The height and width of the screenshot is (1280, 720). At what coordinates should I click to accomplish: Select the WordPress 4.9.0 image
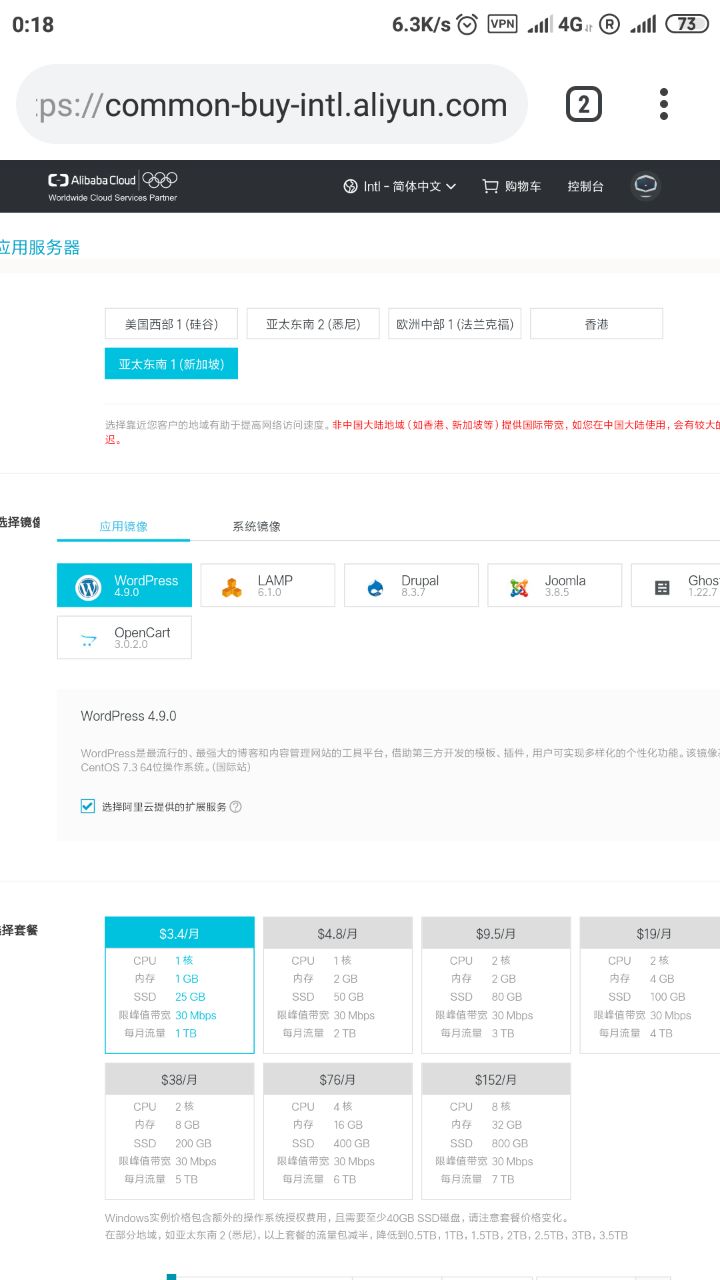pos(124,586)
